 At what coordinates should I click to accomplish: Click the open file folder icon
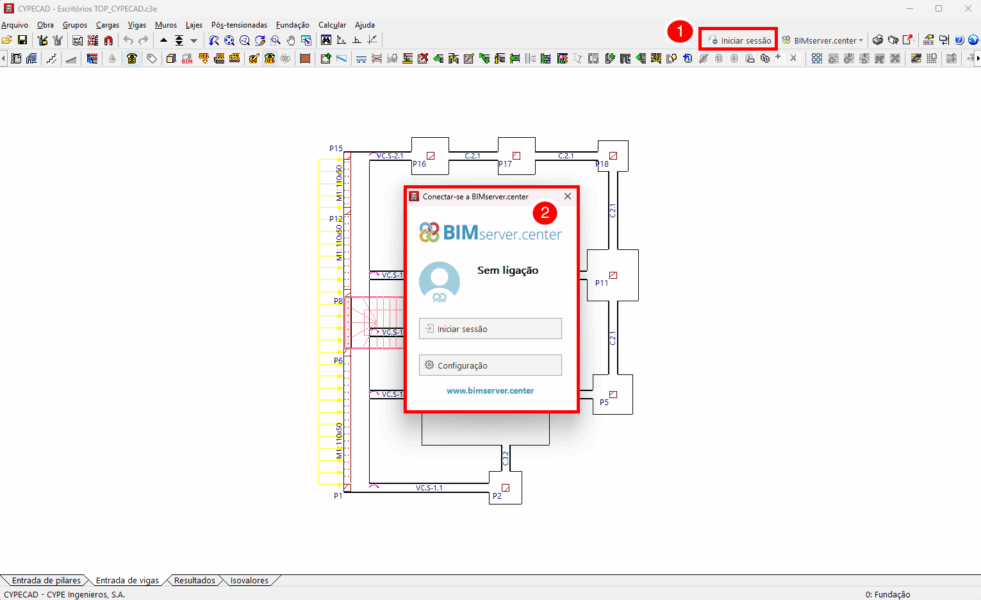coord(7,40)
